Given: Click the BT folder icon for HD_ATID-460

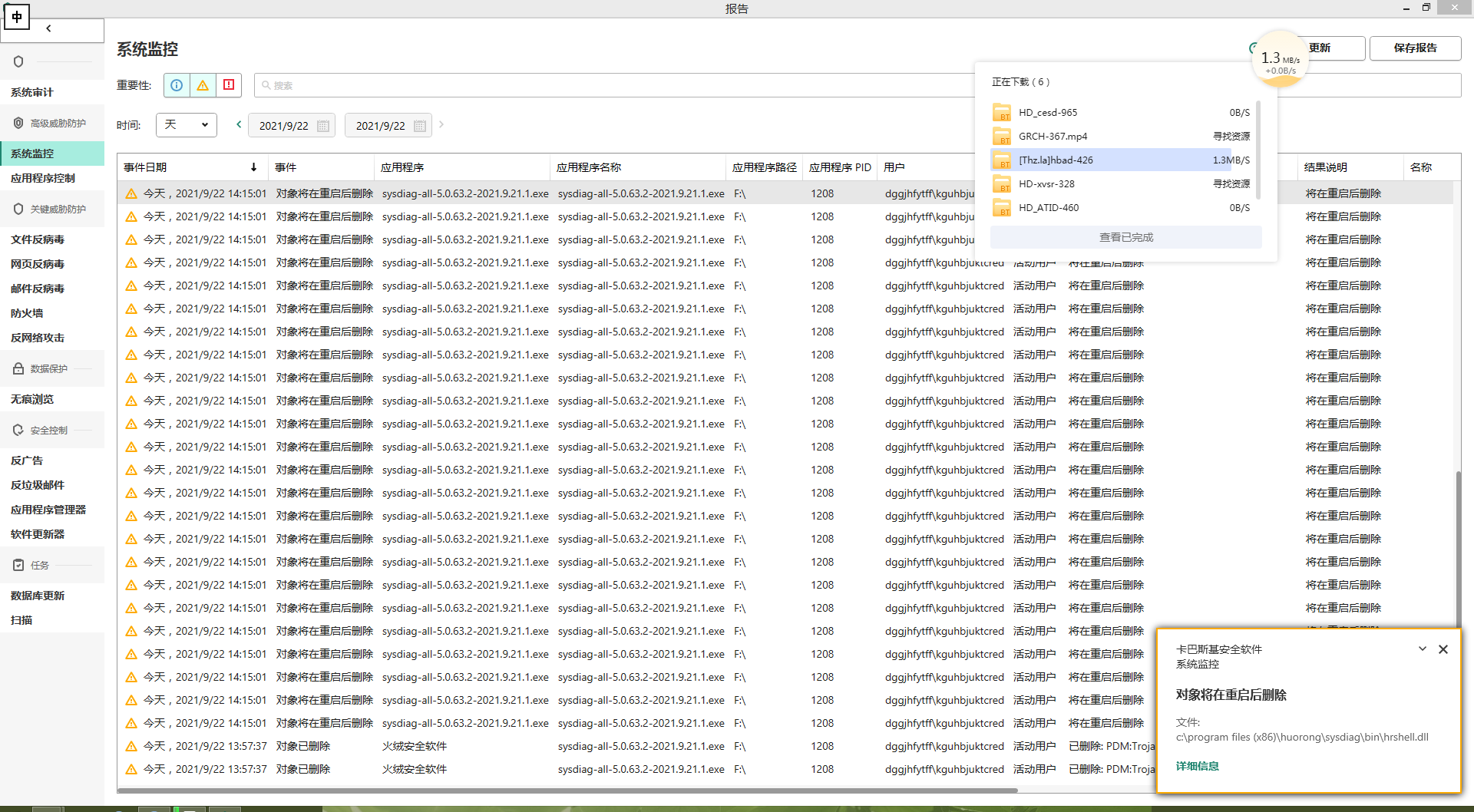Looking at the screenshot, I should coord(1002,208).
